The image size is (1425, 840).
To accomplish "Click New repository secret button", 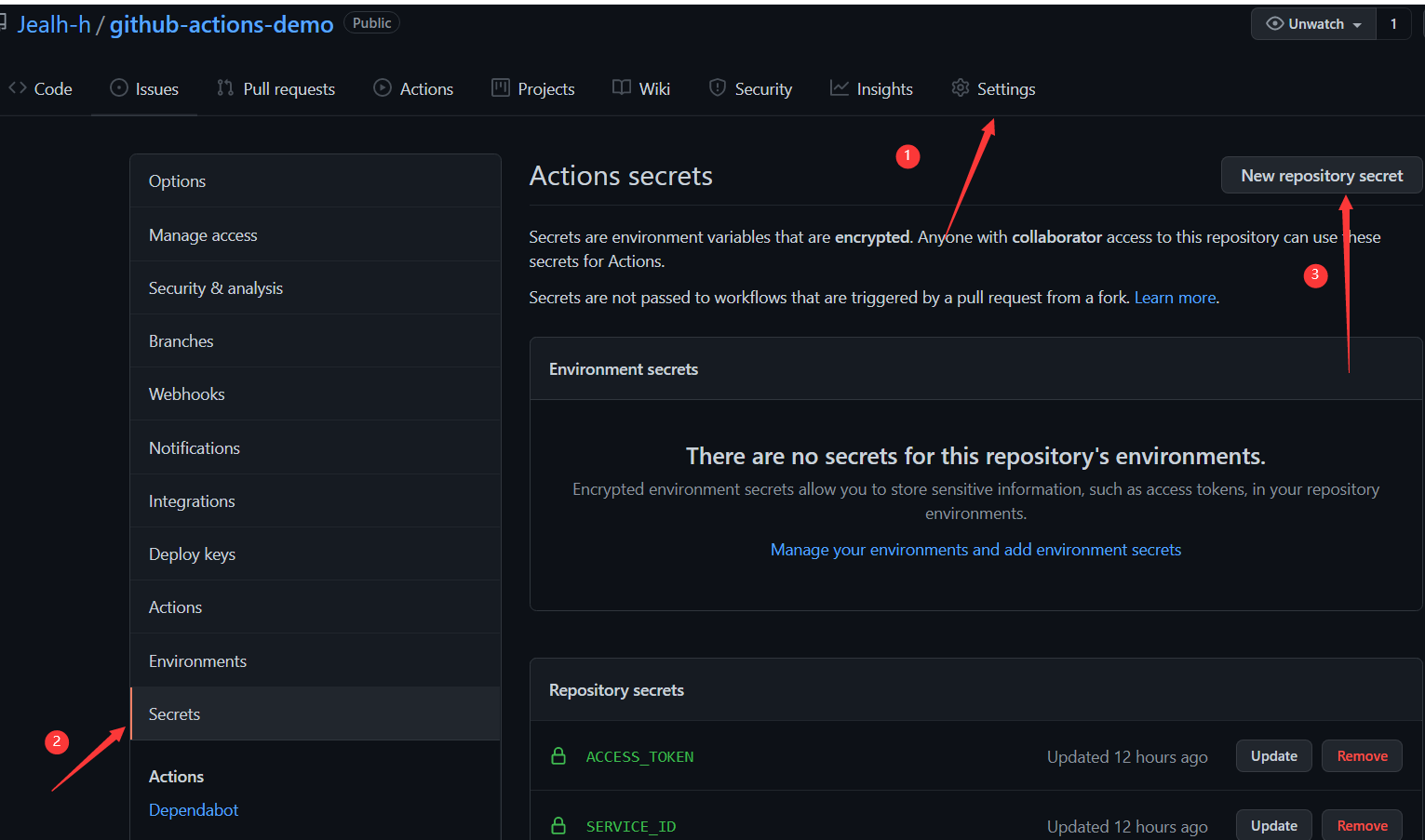I will 1322,175.
